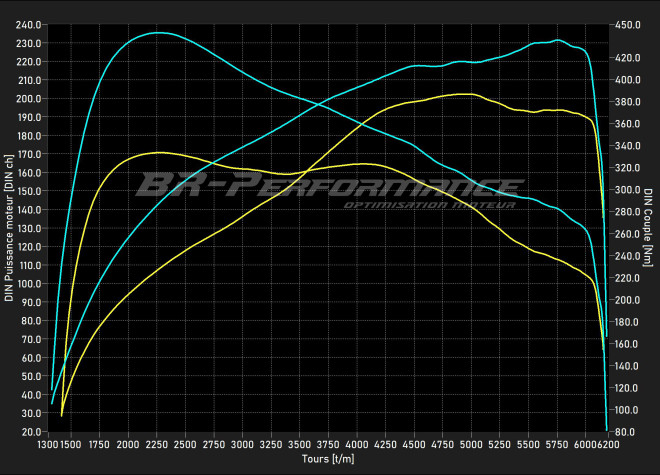Select the 100.0 label on power axis
This screenshot has width=660, height=475.
(x=28, y=284)
